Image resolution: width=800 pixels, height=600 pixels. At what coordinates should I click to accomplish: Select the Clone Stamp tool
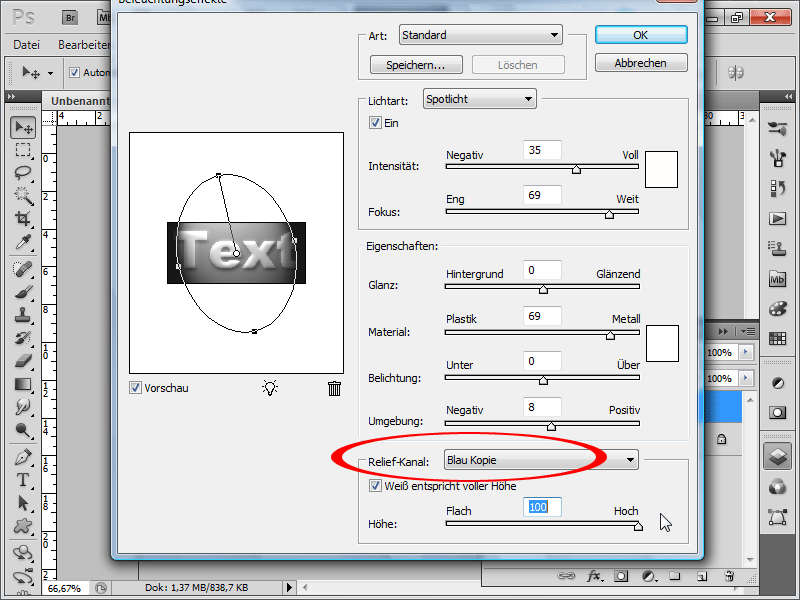23,315
